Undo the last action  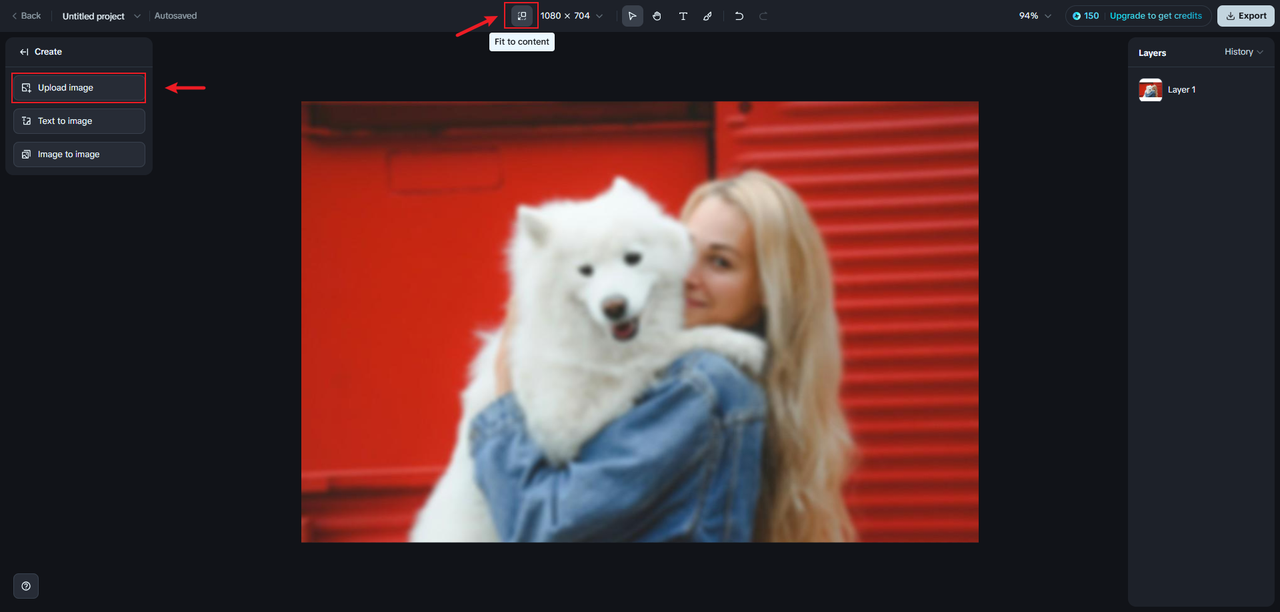739,16
